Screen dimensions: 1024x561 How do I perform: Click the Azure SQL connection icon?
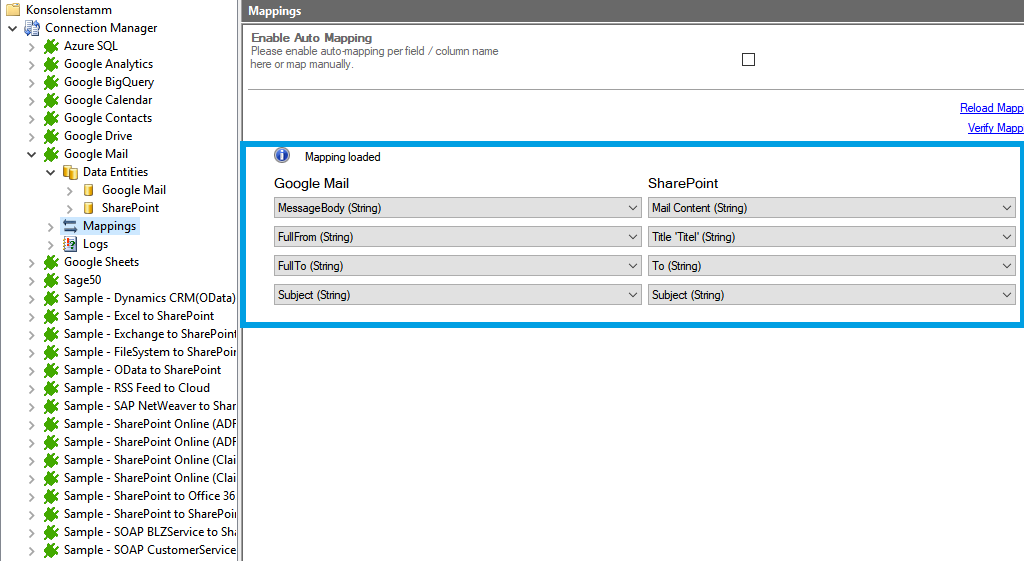coord(51,46)
